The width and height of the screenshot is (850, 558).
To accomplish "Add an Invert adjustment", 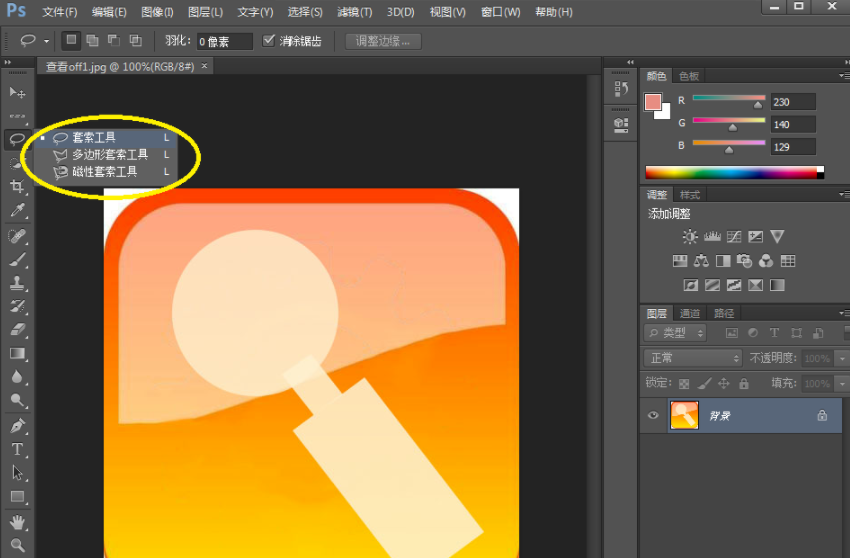I will (690, 285).
